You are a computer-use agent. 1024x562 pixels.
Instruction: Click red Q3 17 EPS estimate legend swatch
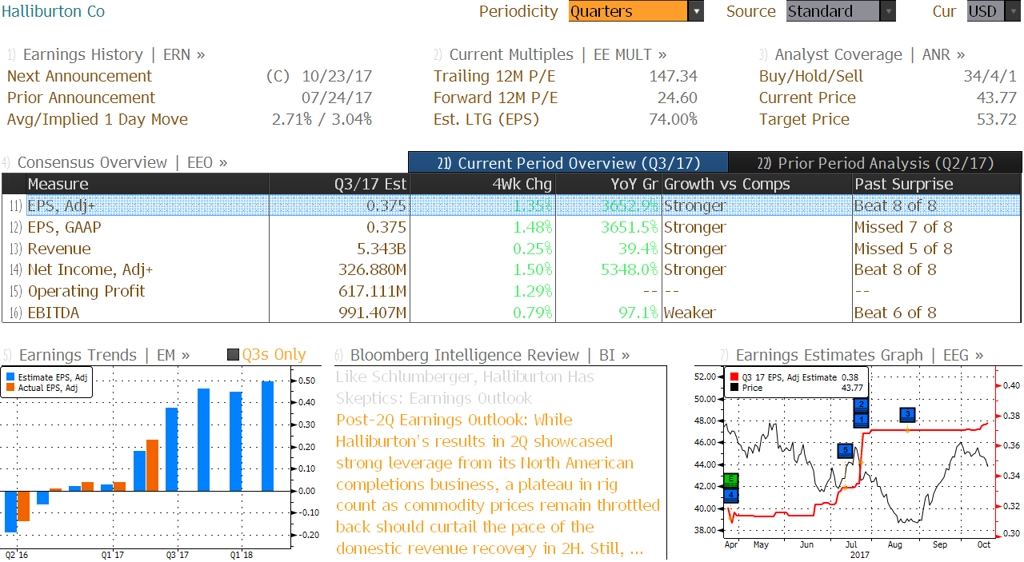pos(735,377)
